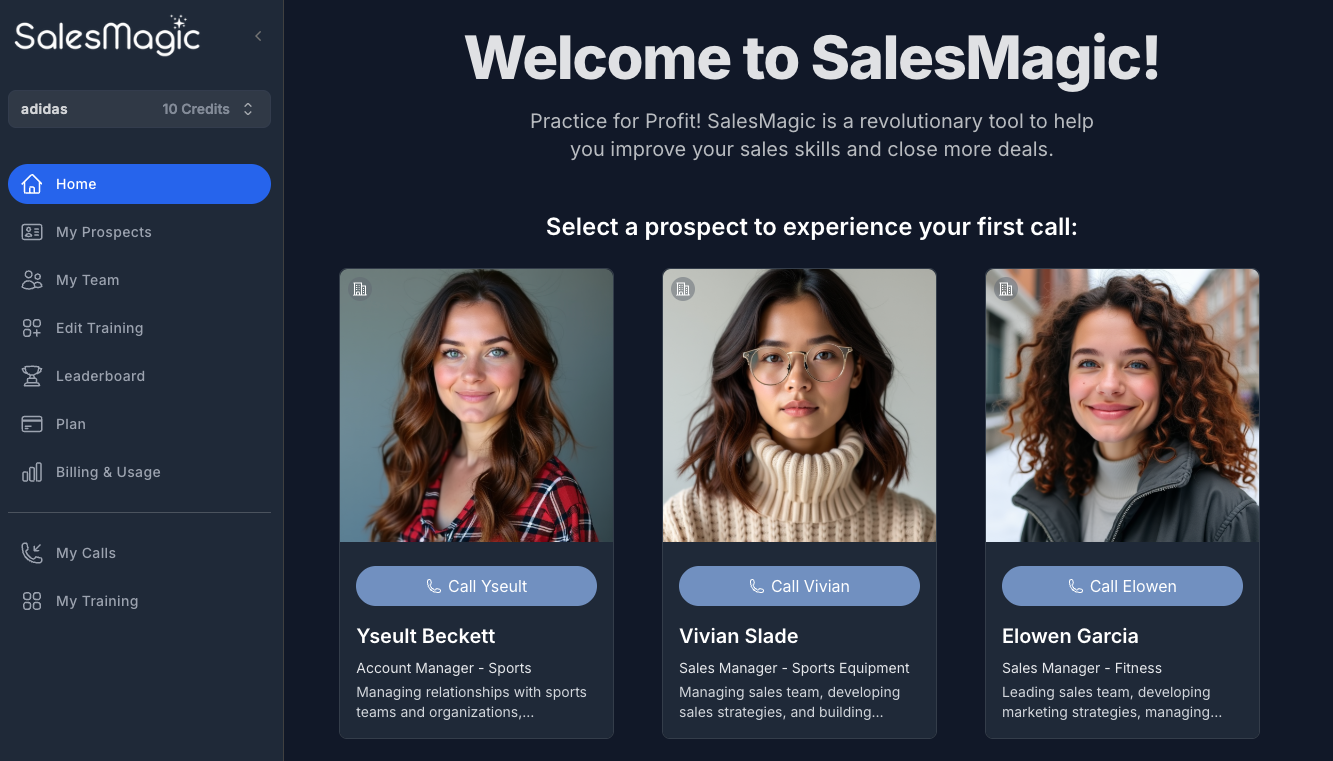Viewport: 1333px width, 761px height.
Task: Click the My Team people icon
Action: click(32, 280)
